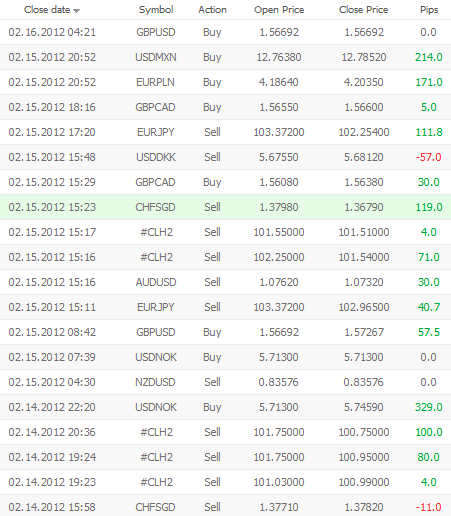Click close price 5.74590
This screenshot has height=516, width=451.
364,407
